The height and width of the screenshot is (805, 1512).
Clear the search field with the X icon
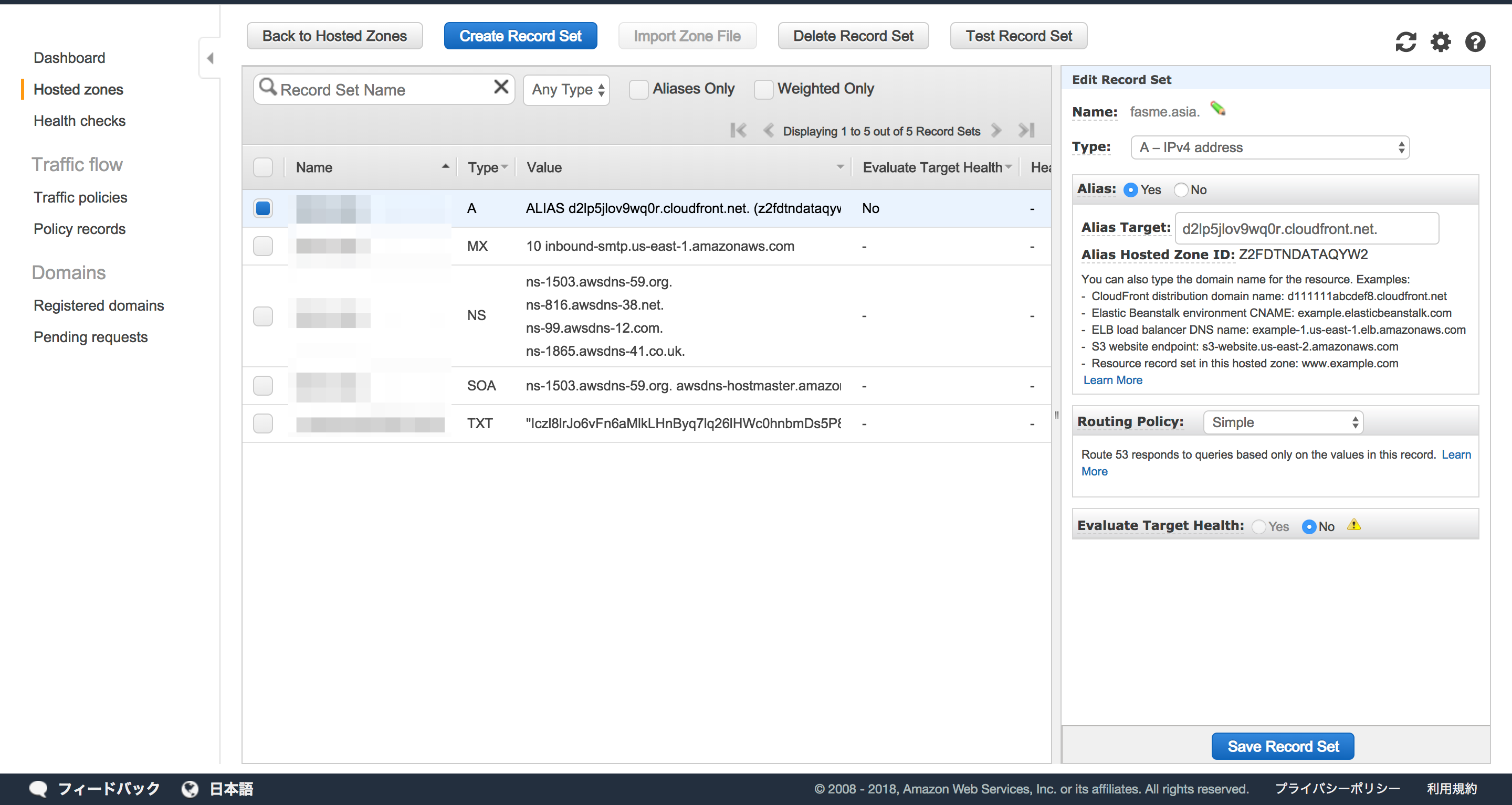[x=500, y=87]
